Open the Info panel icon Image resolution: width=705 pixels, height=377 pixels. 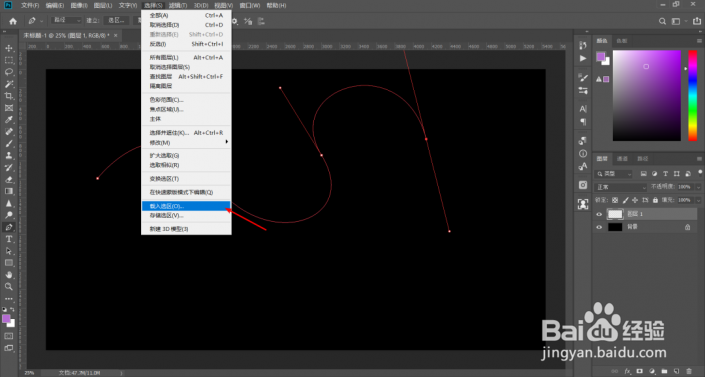[583, 153]
